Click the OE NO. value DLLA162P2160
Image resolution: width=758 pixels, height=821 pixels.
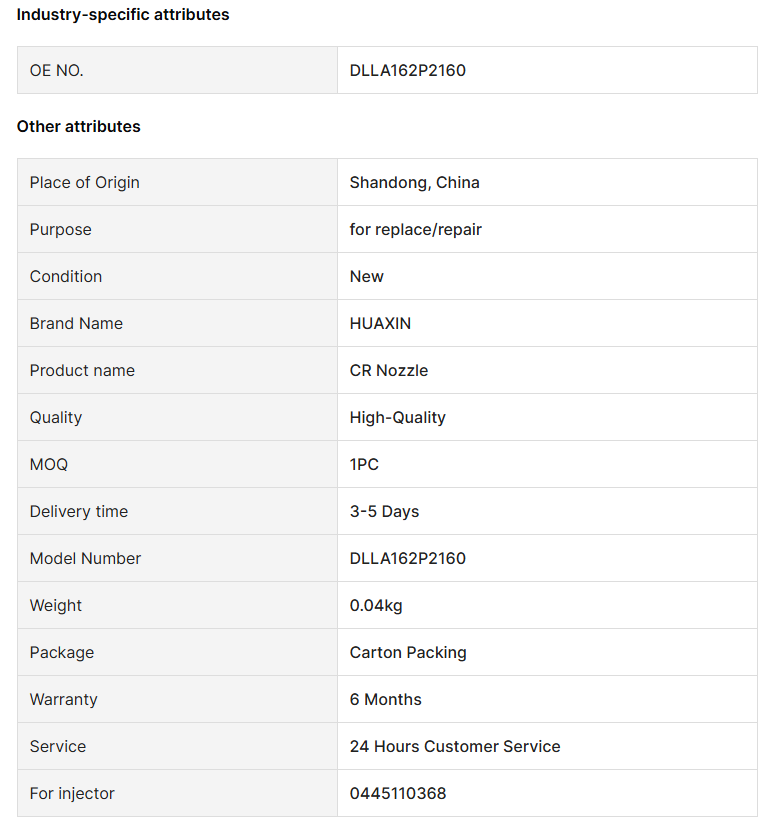pyautogui.click(x=407, y=70)
